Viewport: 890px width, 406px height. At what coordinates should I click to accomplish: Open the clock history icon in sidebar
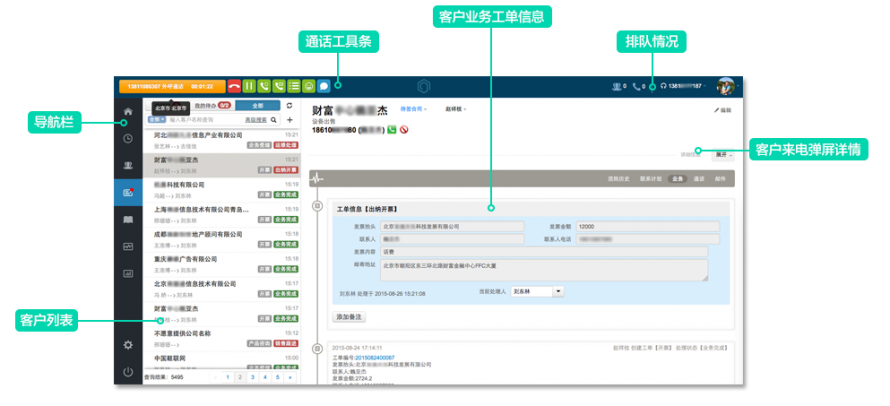pyautogui.click(x=128, y=138)
